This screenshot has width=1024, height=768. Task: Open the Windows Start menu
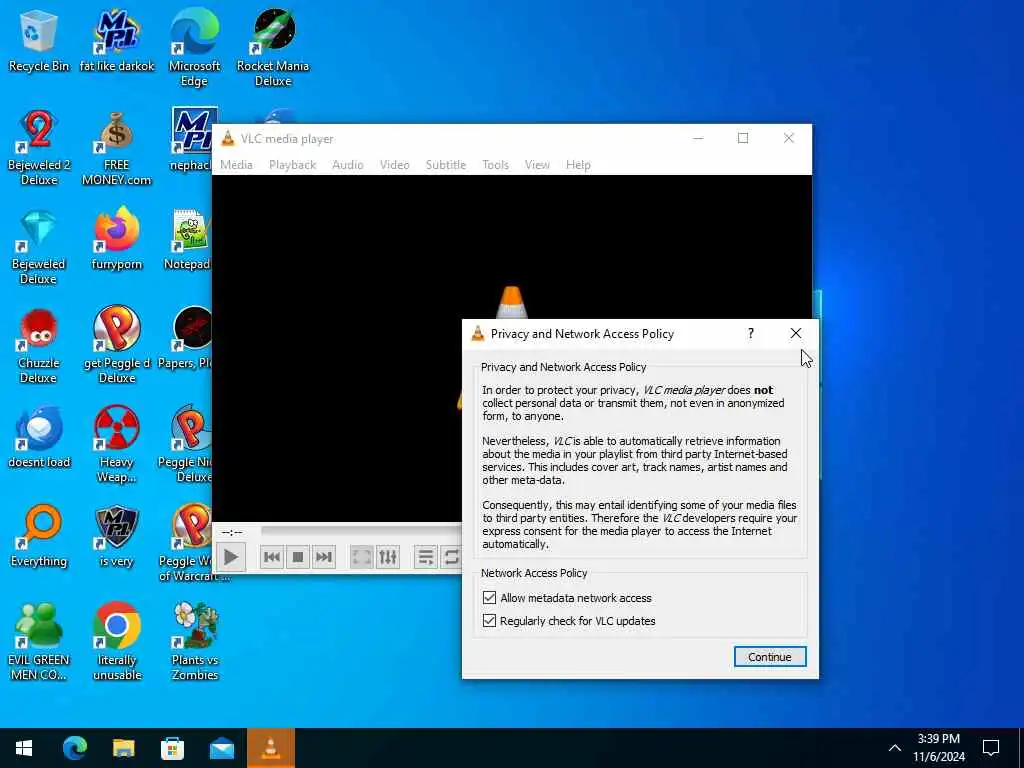coord(24,748)
